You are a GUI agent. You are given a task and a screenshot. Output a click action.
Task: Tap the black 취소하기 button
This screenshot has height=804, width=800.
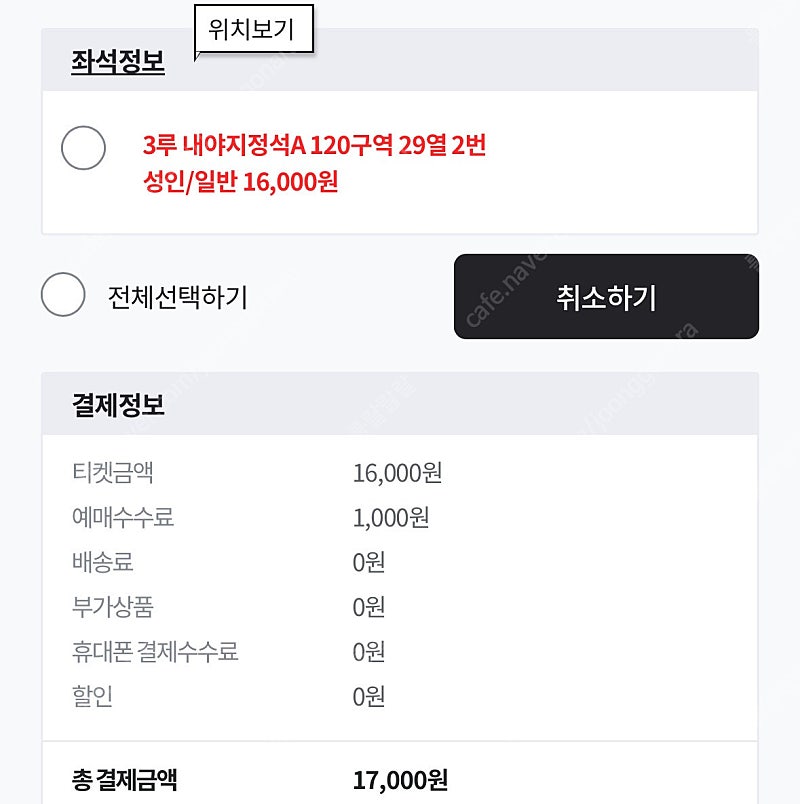tap(606, 296)
